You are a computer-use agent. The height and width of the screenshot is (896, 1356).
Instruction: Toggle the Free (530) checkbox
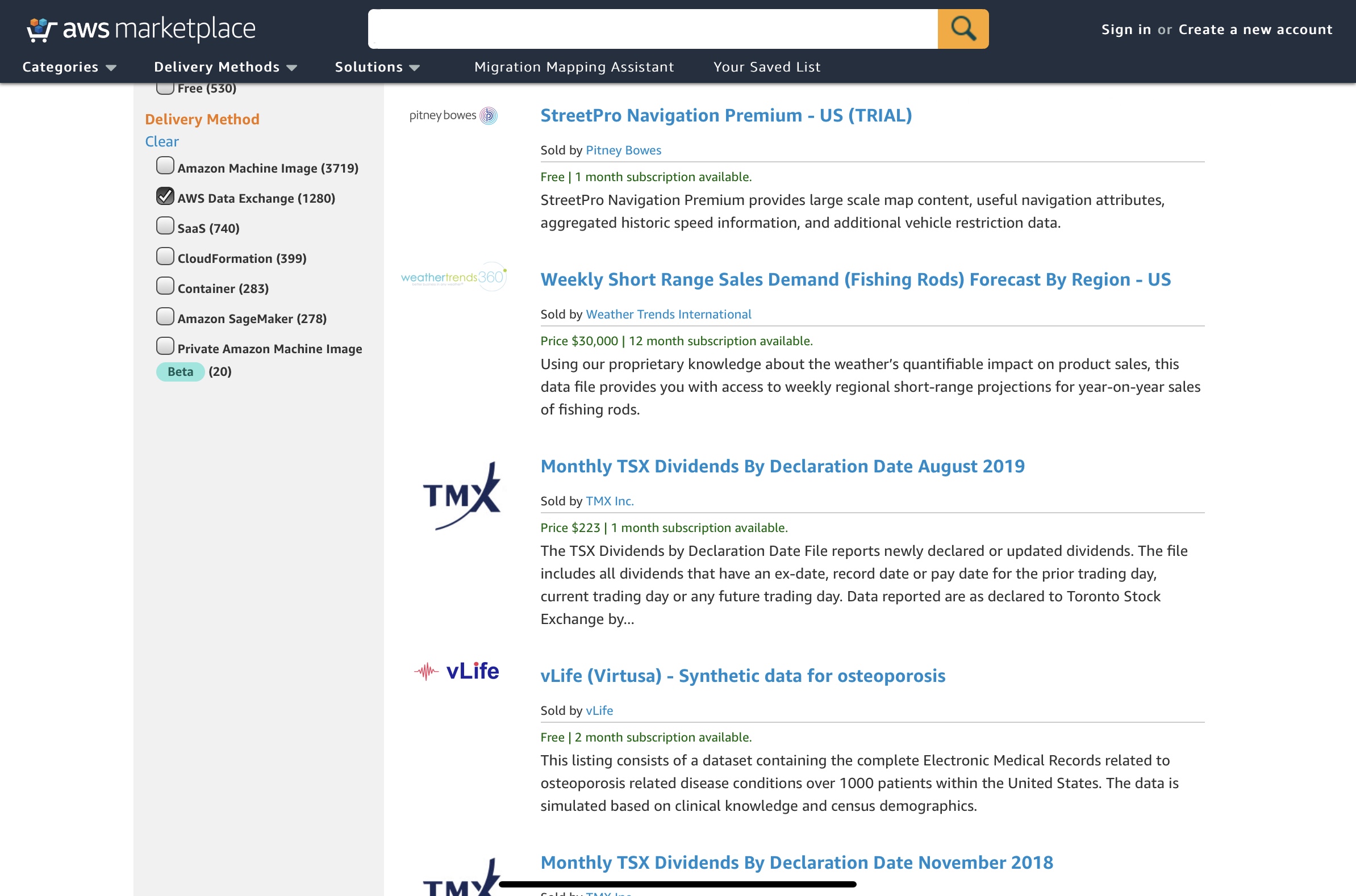pyautogui.click(x=165, y=87)
